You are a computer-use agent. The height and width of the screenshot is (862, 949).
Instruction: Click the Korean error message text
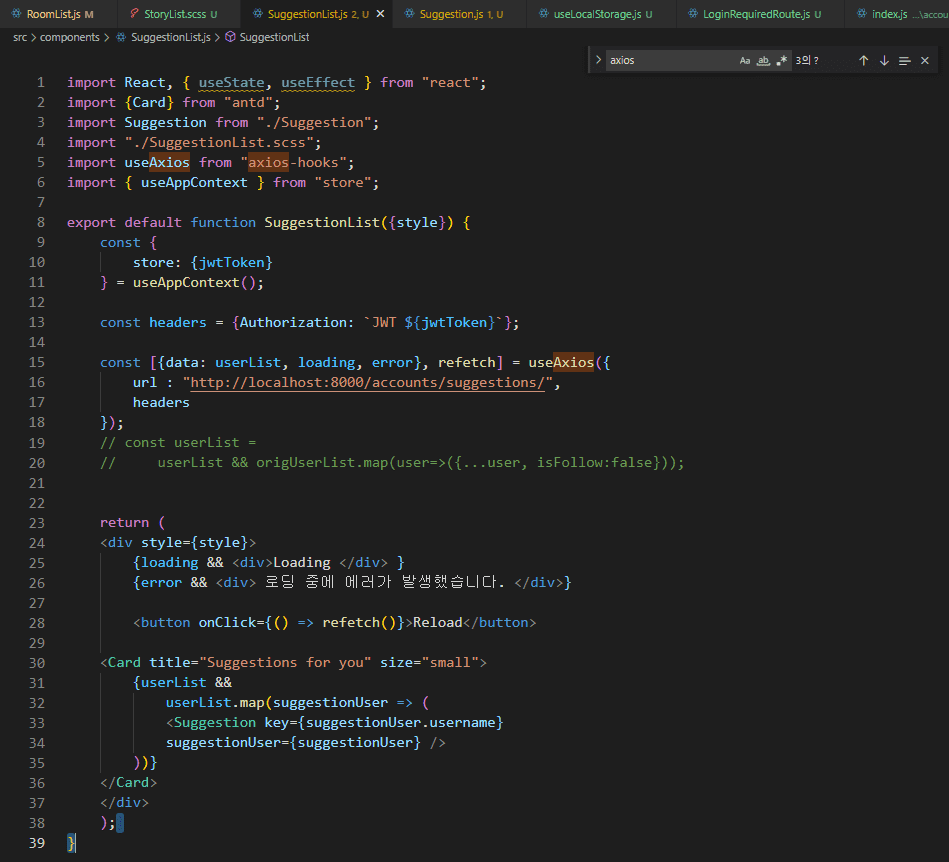(x=384, y=582)
